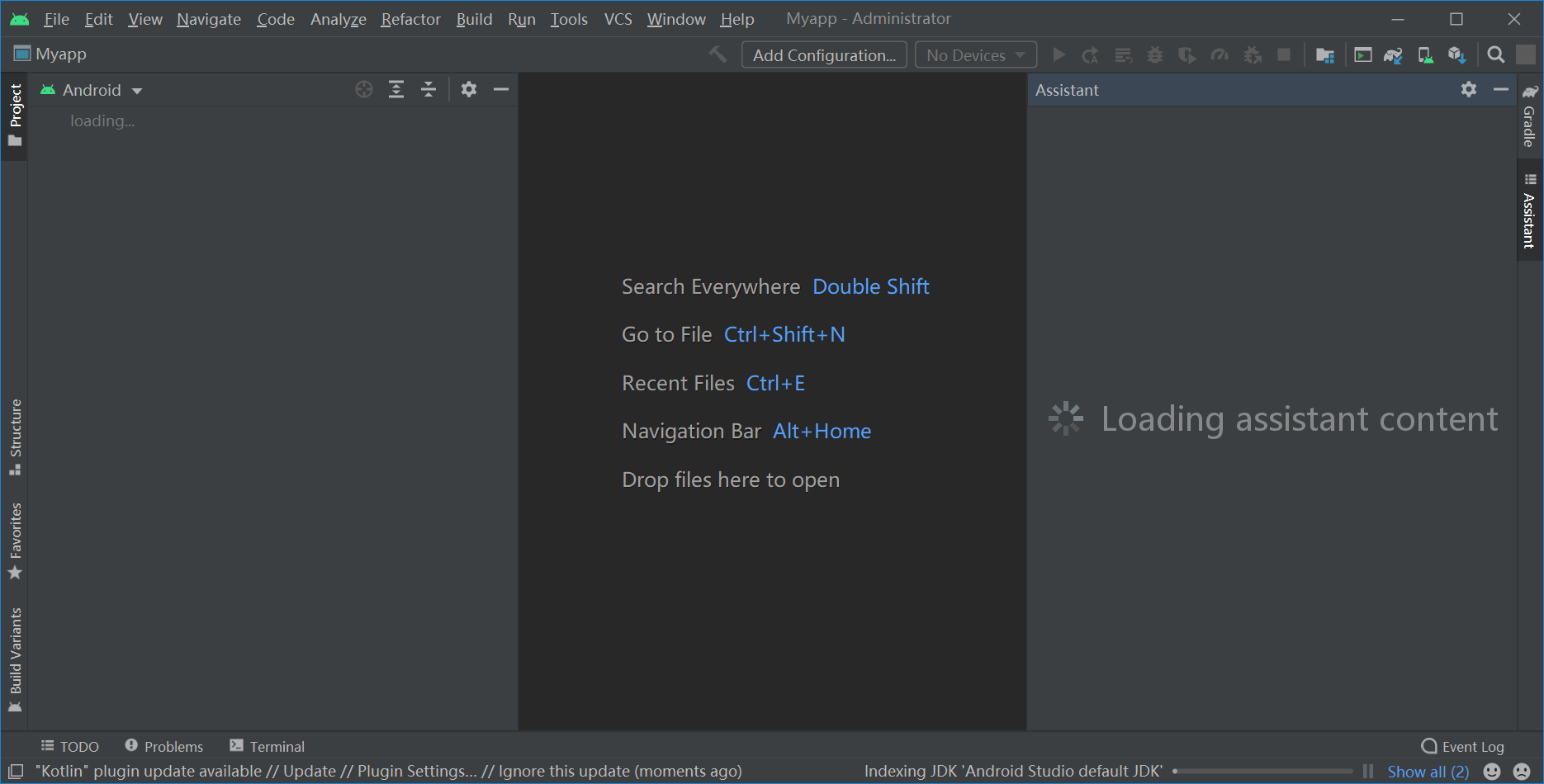Pause the indexing background task
Image resolution: width=1544 pixels, height=784 pixels.
coord(1368,772)
